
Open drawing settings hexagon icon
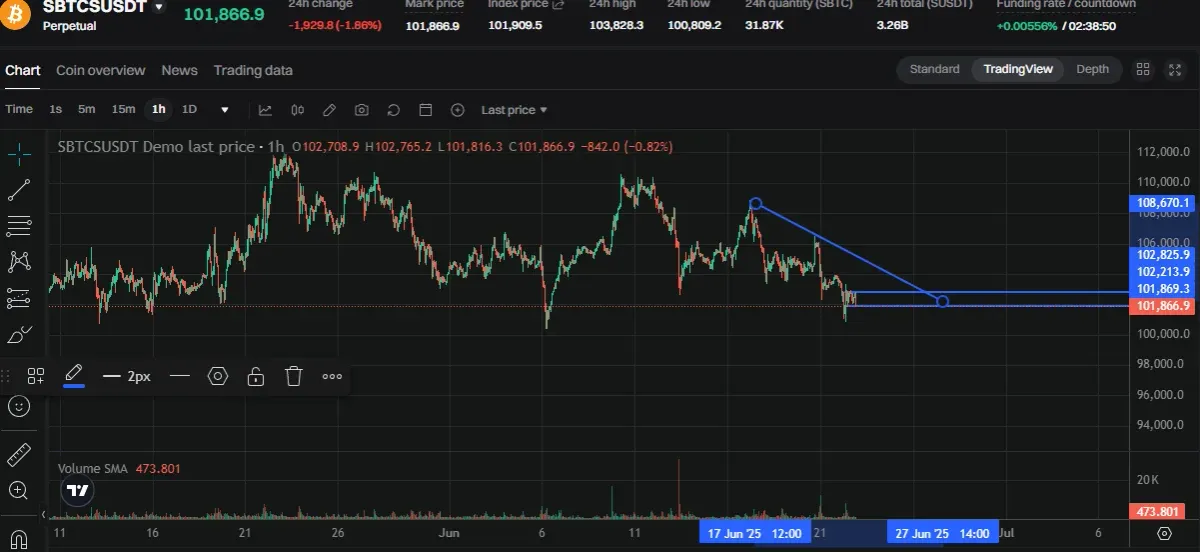tap(218, 376)
